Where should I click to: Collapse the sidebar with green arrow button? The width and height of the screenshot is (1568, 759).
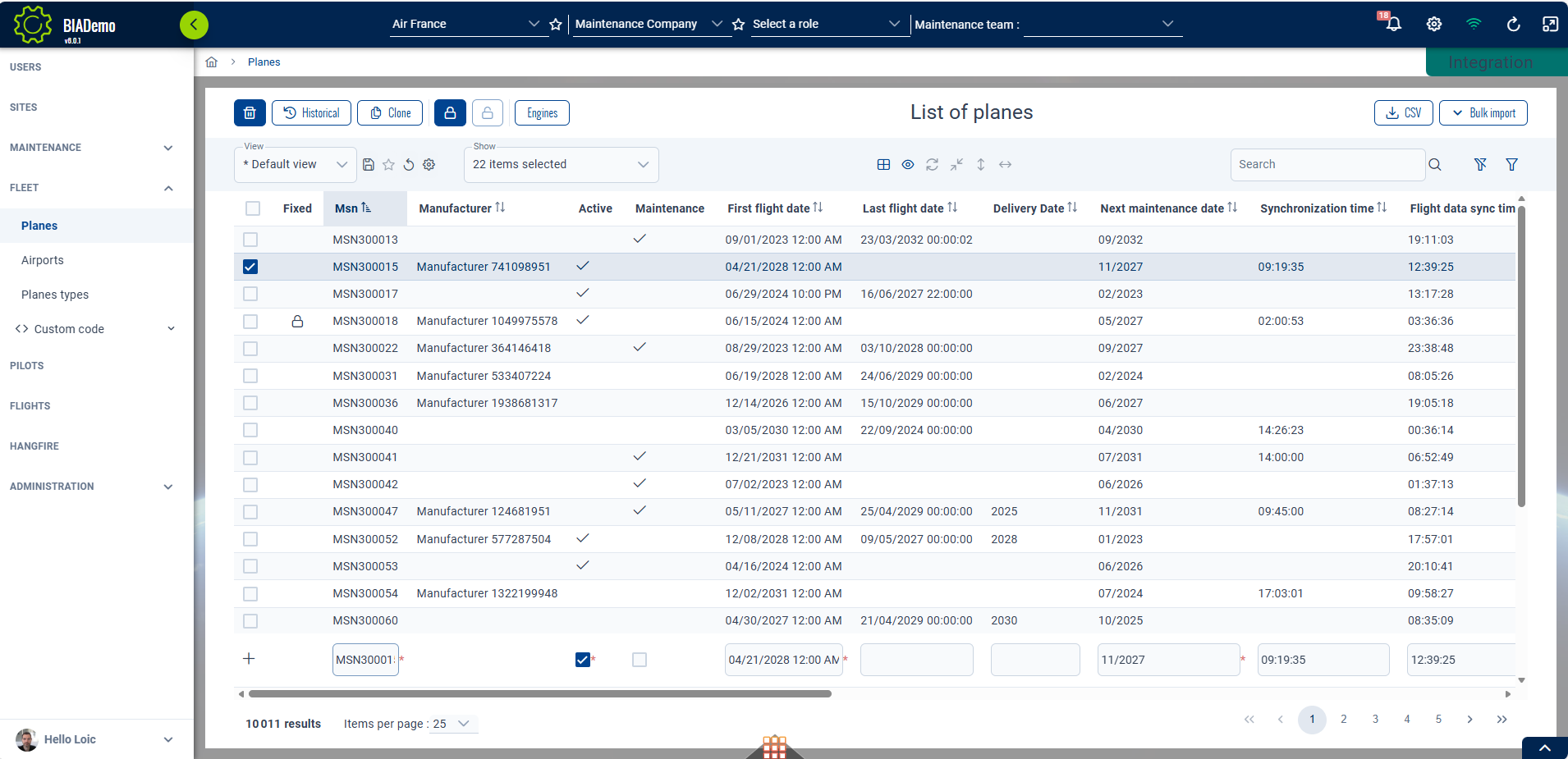[194, 25]
